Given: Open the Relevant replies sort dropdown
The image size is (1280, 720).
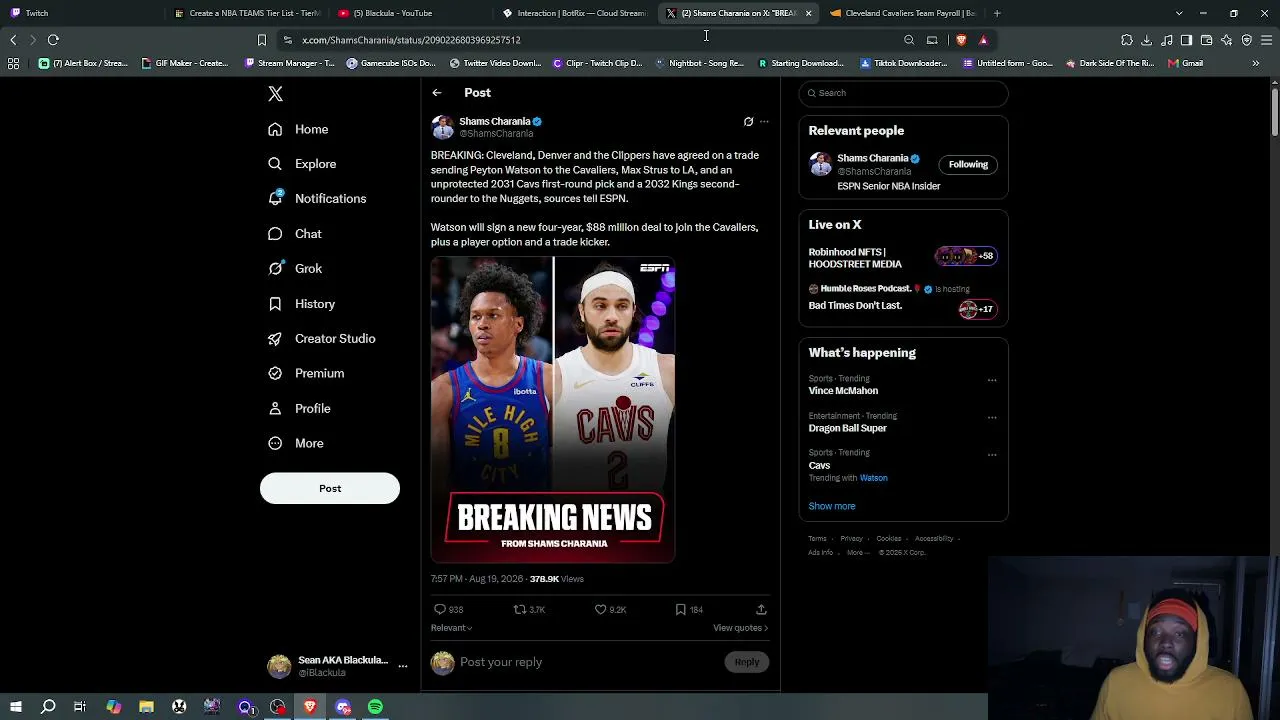Looking at the screenshot, I should 451,628.
